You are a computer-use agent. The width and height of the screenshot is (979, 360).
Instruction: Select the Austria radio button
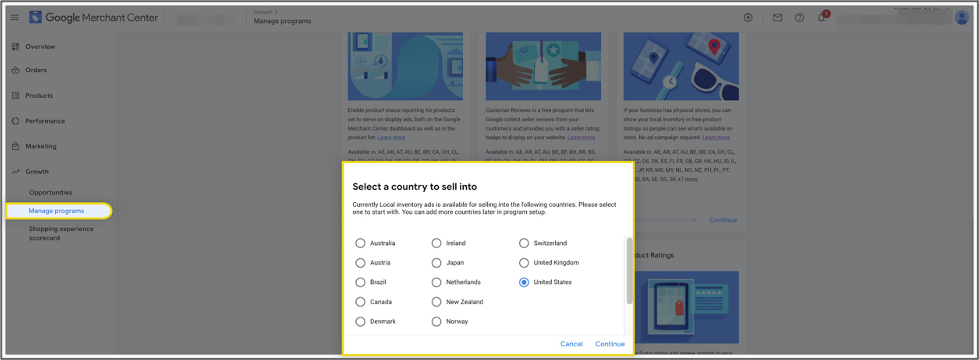360,263
